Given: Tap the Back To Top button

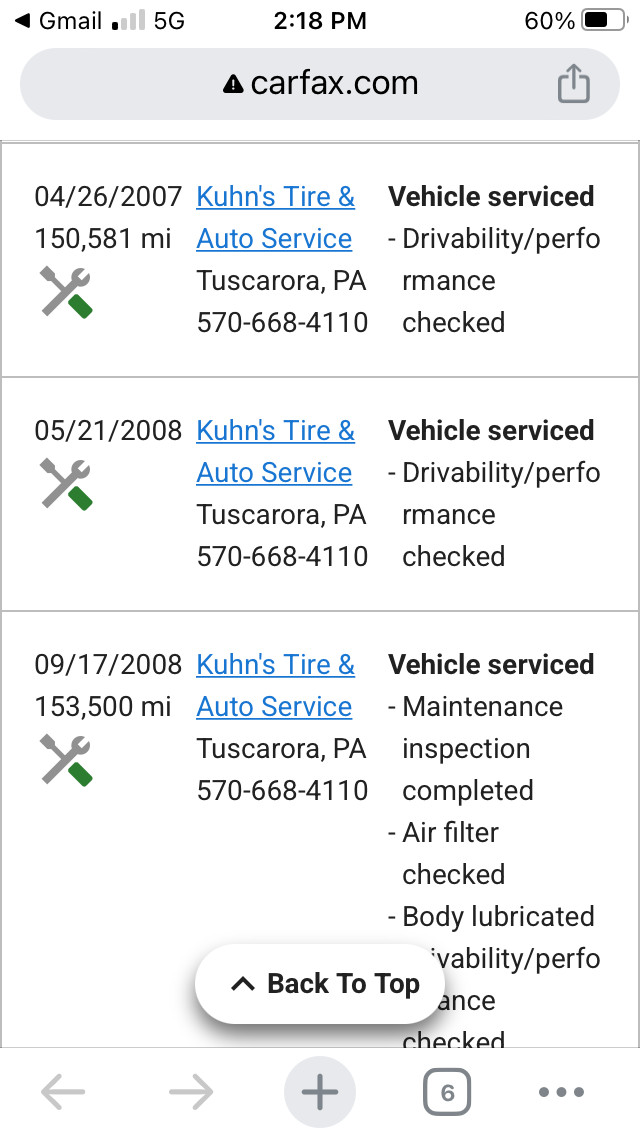Looking at the screenshot, I should [320, 984].
